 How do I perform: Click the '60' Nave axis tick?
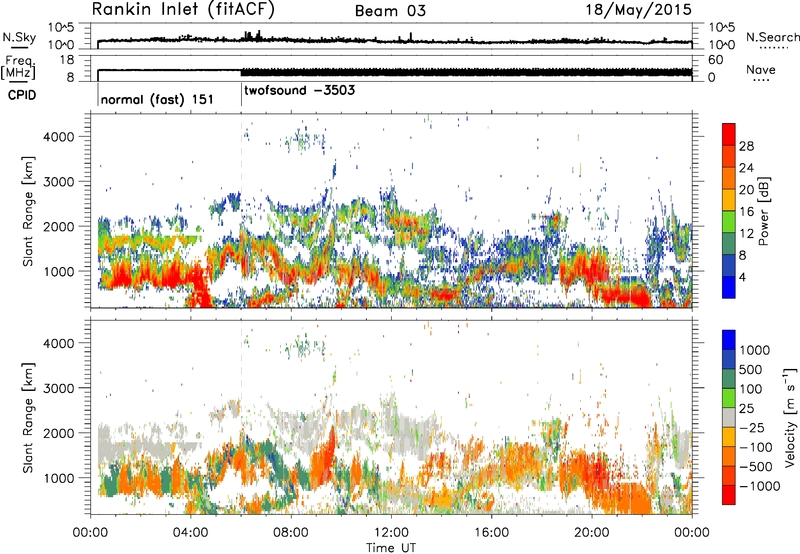point(715,60)
